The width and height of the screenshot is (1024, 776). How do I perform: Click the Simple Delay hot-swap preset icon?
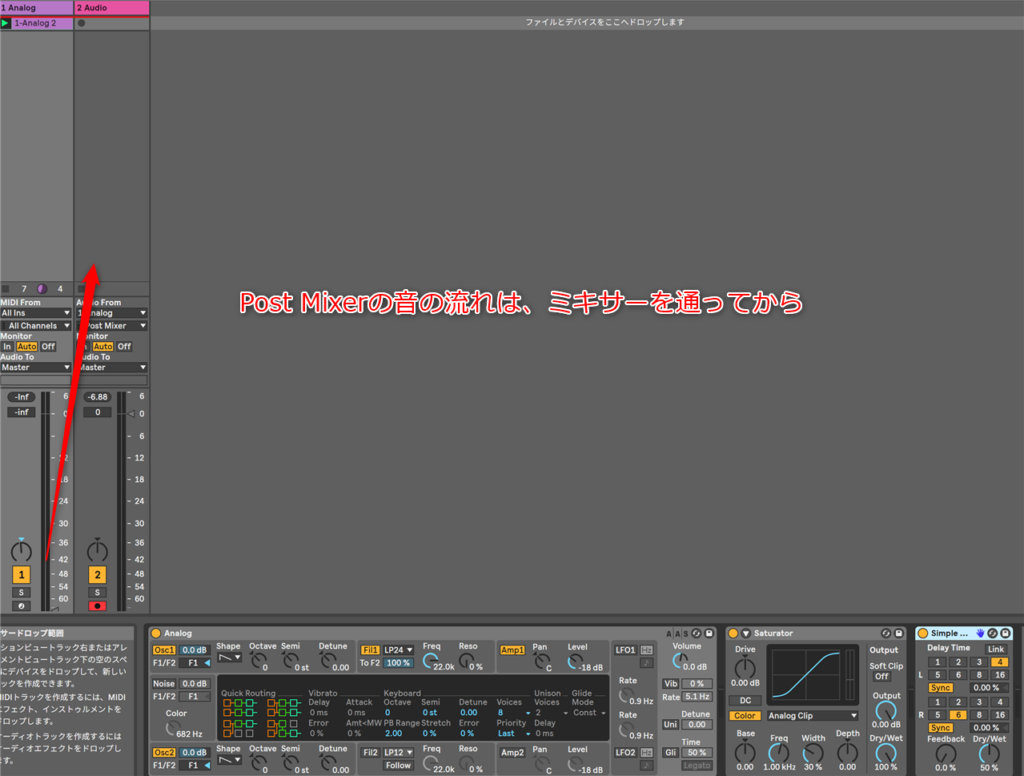click(x=992, y=633)
